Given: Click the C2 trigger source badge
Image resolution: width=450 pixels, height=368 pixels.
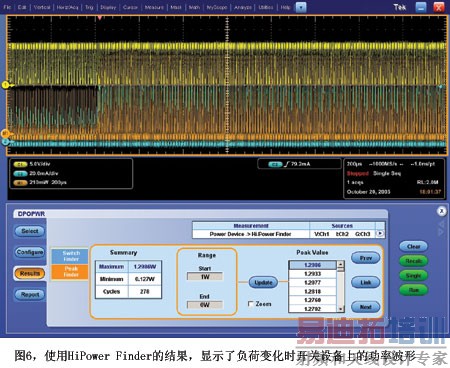Looking at the screenshot, I should [275, 164].
